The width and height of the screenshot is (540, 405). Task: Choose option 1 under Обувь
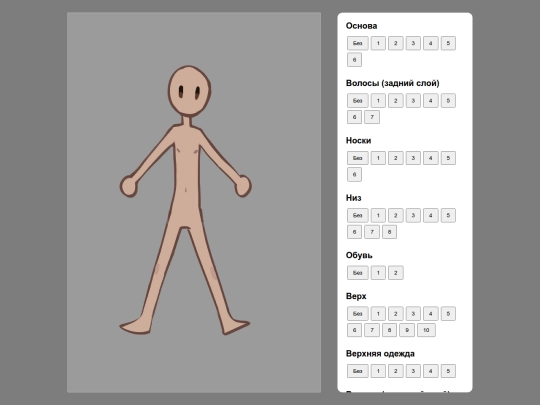378,273
